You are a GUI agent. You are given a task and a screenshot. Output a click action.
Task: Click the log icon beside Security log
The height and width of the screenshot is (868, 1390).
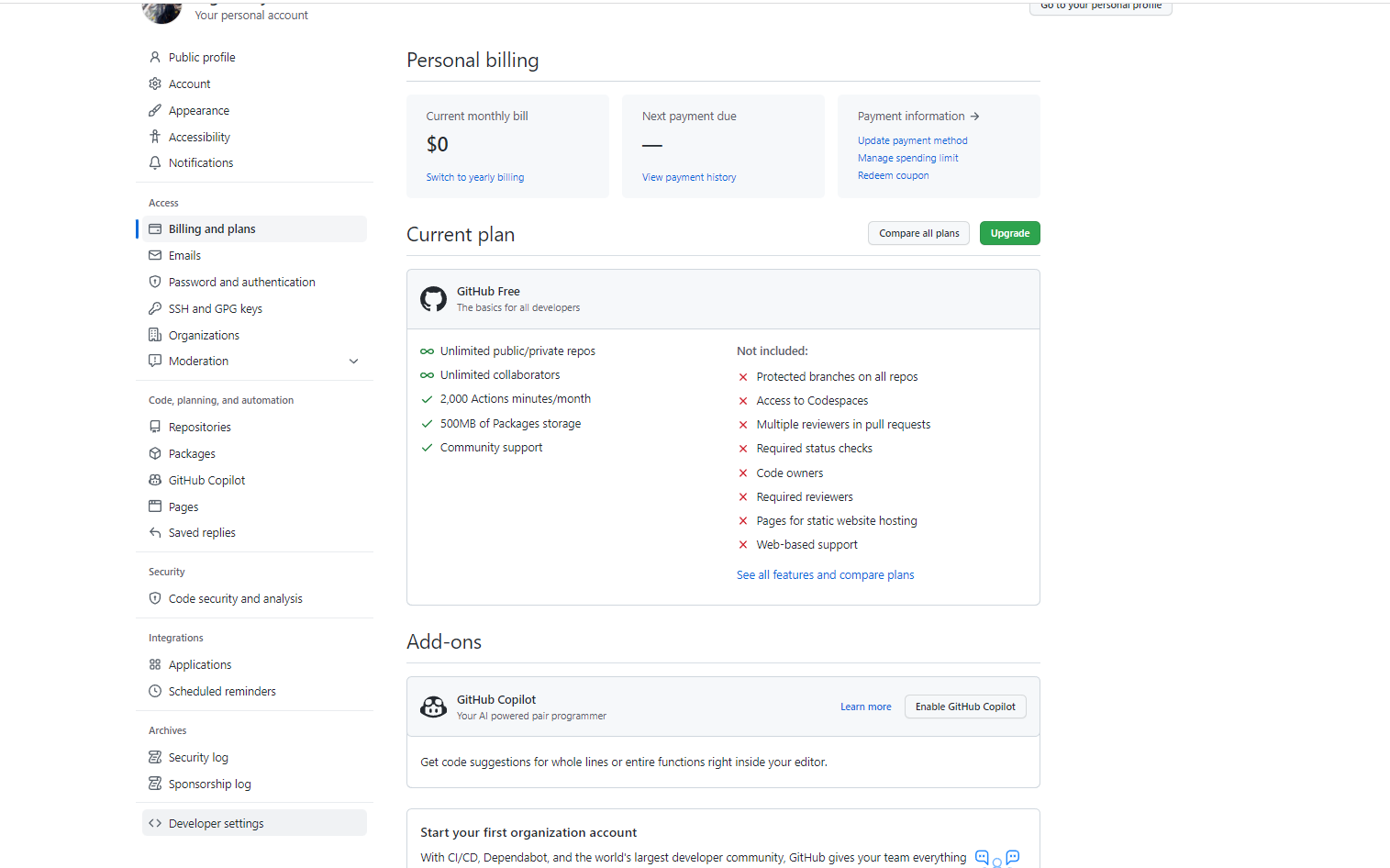pos(155,757)
